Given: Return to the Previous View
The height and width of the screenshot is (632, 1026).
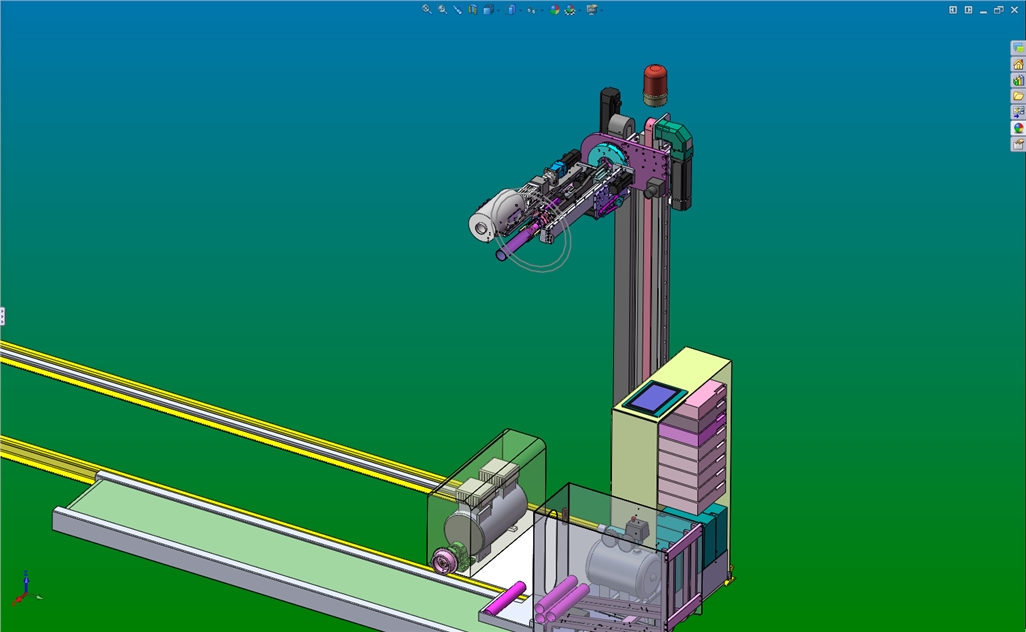Looking at the screenshot, I should pos(457,9).
